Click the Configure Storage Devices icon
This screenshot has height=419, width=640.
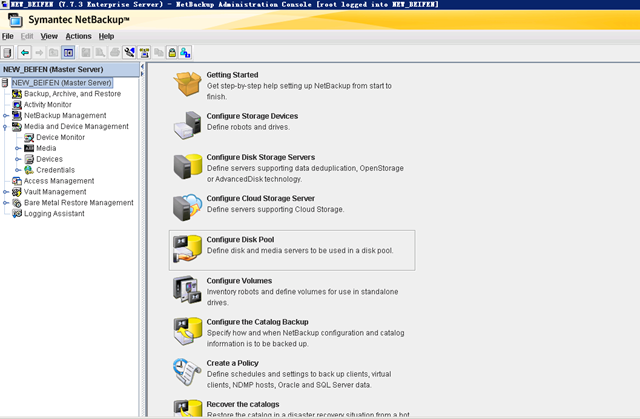[187, 125]
